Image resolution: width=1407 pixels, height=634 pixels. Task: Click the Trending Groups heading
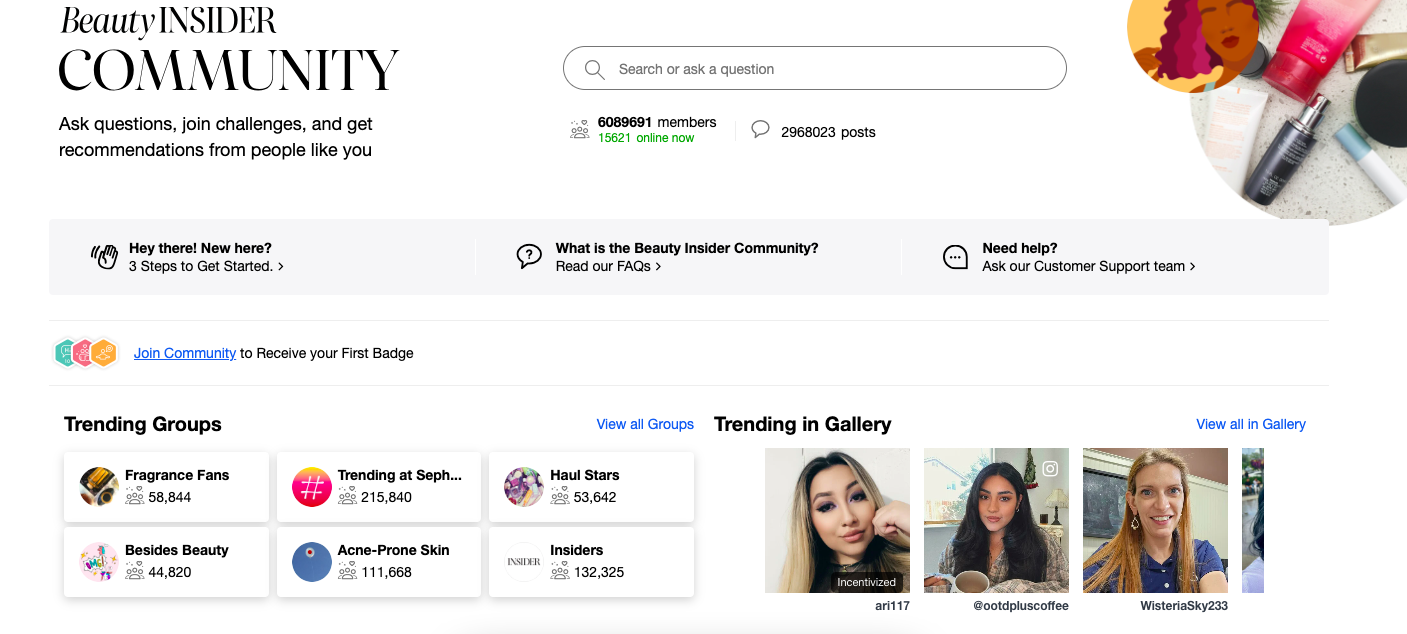point(143,424)
